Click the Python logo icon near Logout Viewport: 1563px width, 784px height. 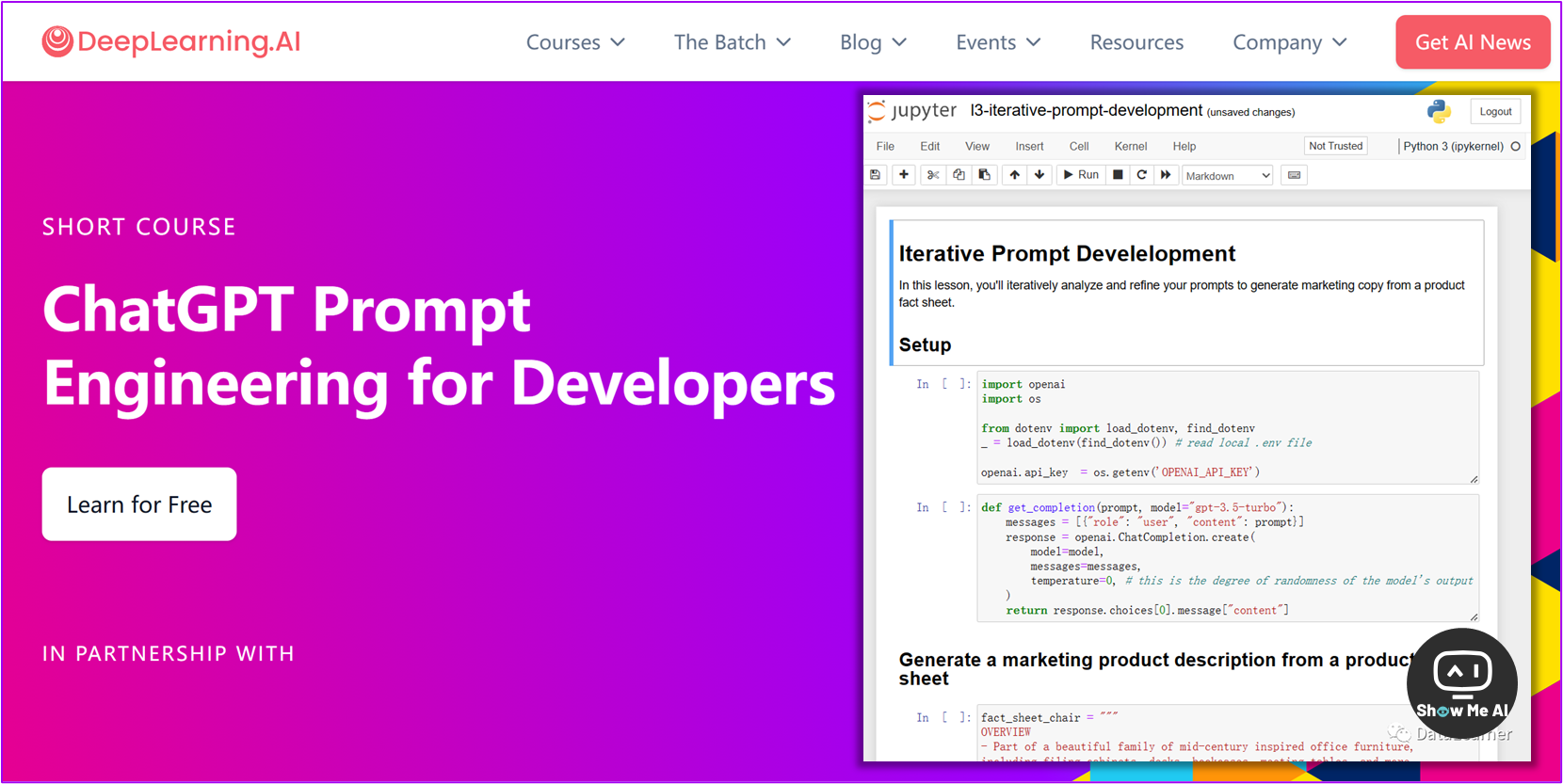click(1439, 111)
